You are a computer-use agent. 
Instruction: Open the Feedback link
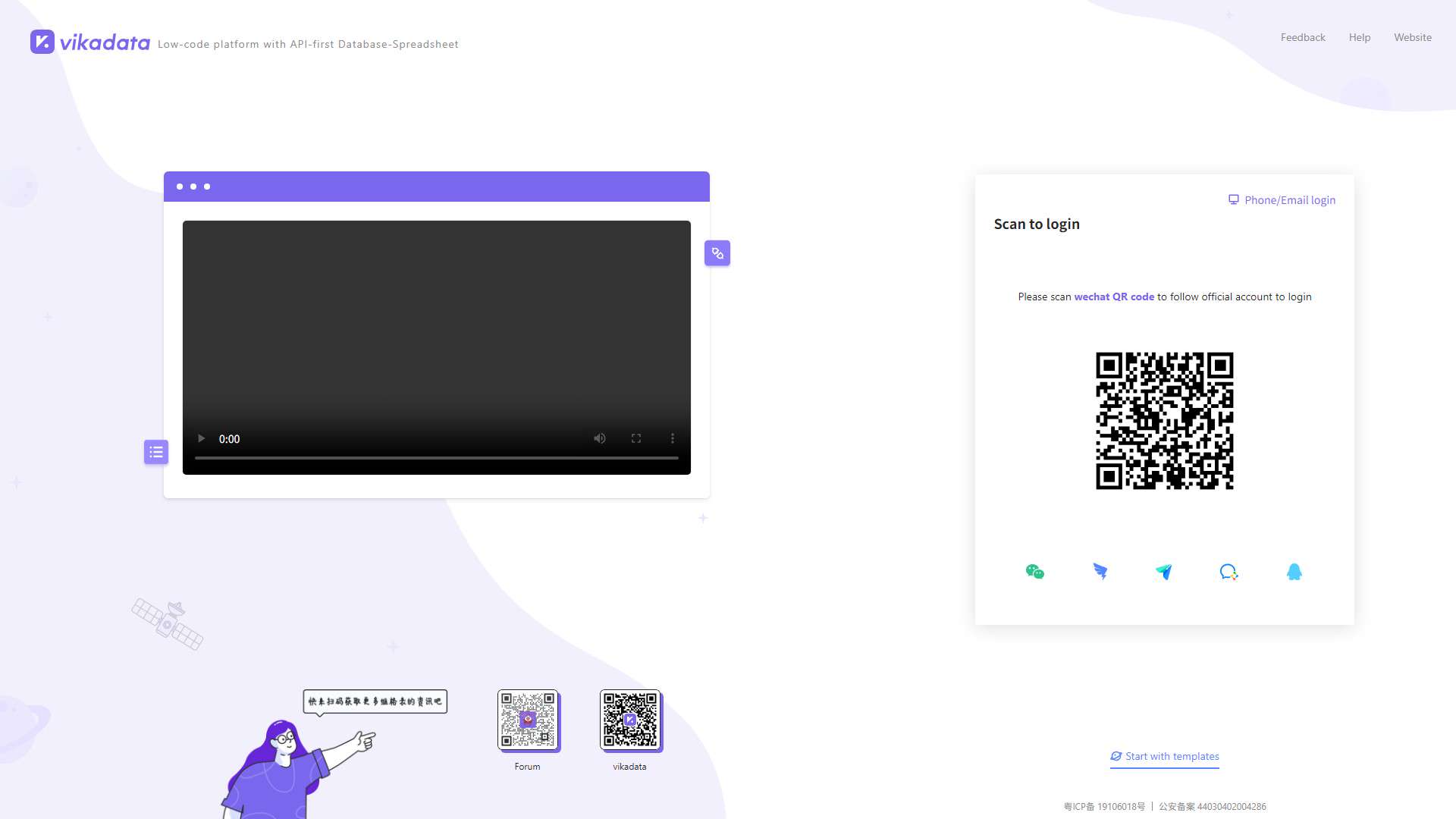1303,37
